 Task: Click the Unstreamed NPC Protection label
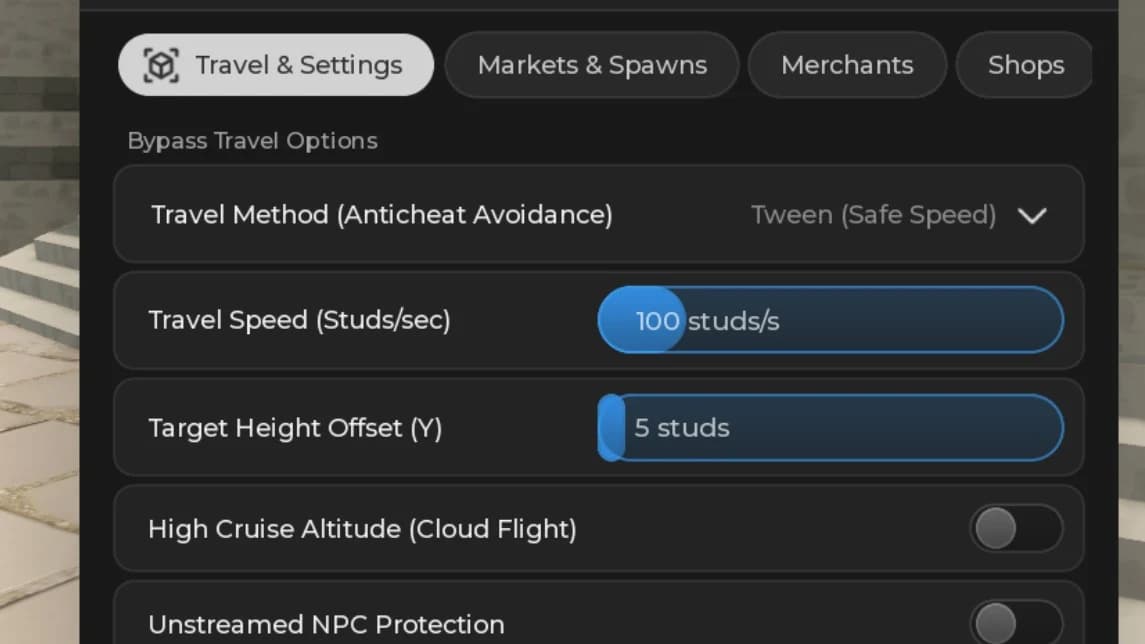pyautogui.click(x=326, y=625)
